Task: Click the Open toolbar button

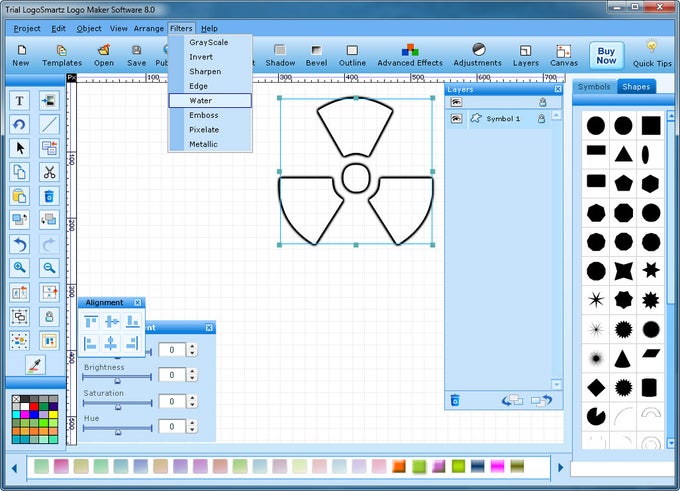Action: 104,56
